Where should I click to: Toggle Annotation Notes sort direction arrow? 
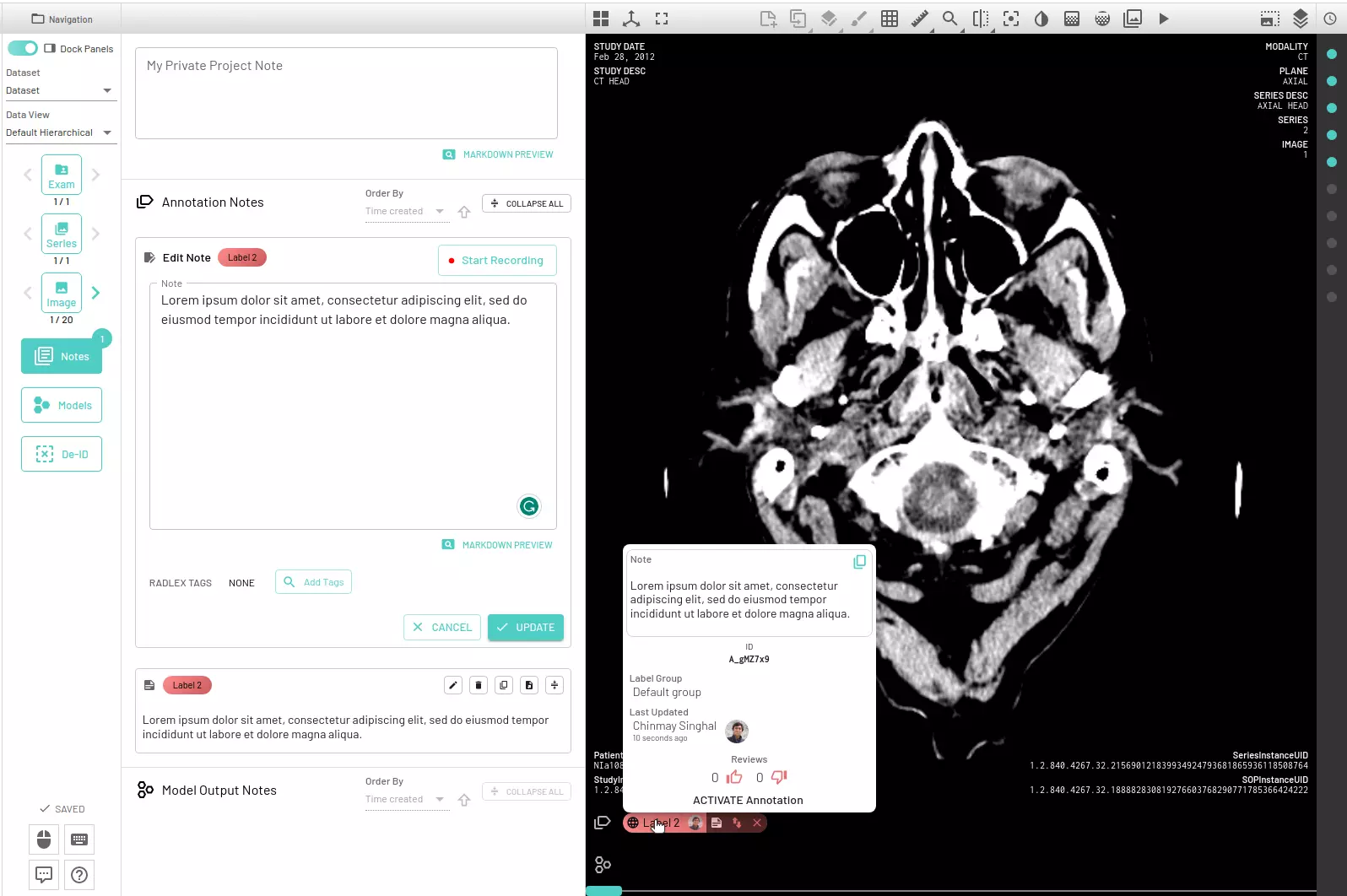click(464, 212)
